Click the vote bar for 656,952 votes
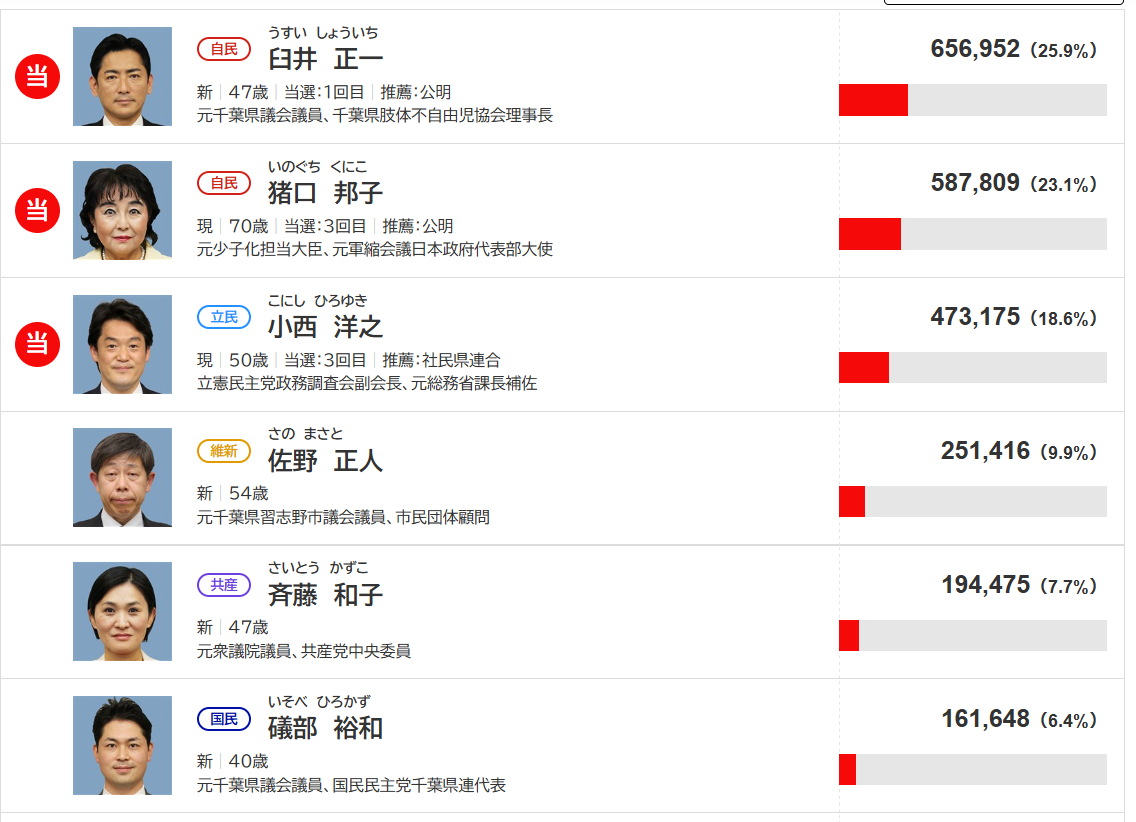The image size is (1136, 822). point(972,100)
